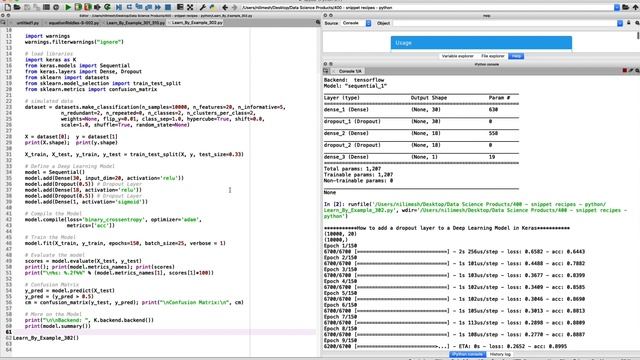Screen dimensions: 640x360
Task: Select Learn_By_Example_302.py editor tab
Action: tap(196, 23)
